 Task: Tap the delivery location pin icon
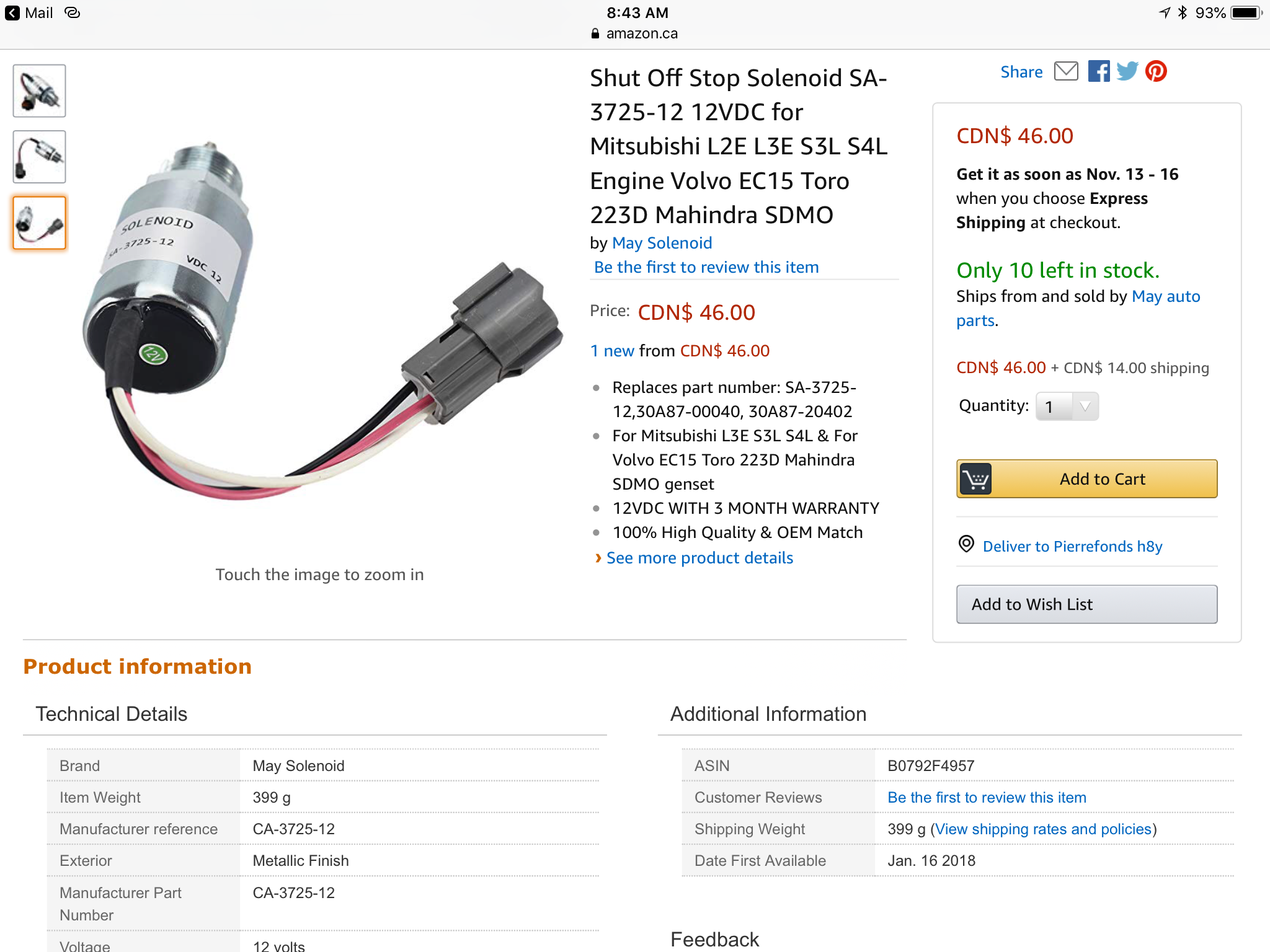tap(966, 544)
